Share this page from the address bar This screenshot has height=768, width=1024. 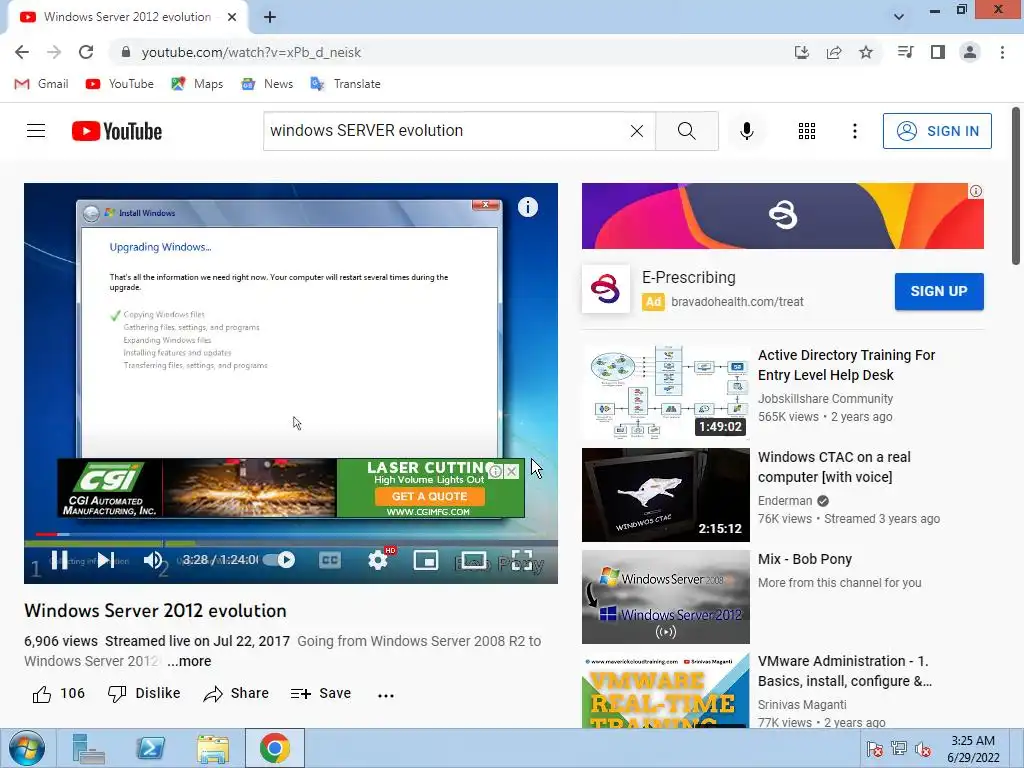click(x=834, y=52)
